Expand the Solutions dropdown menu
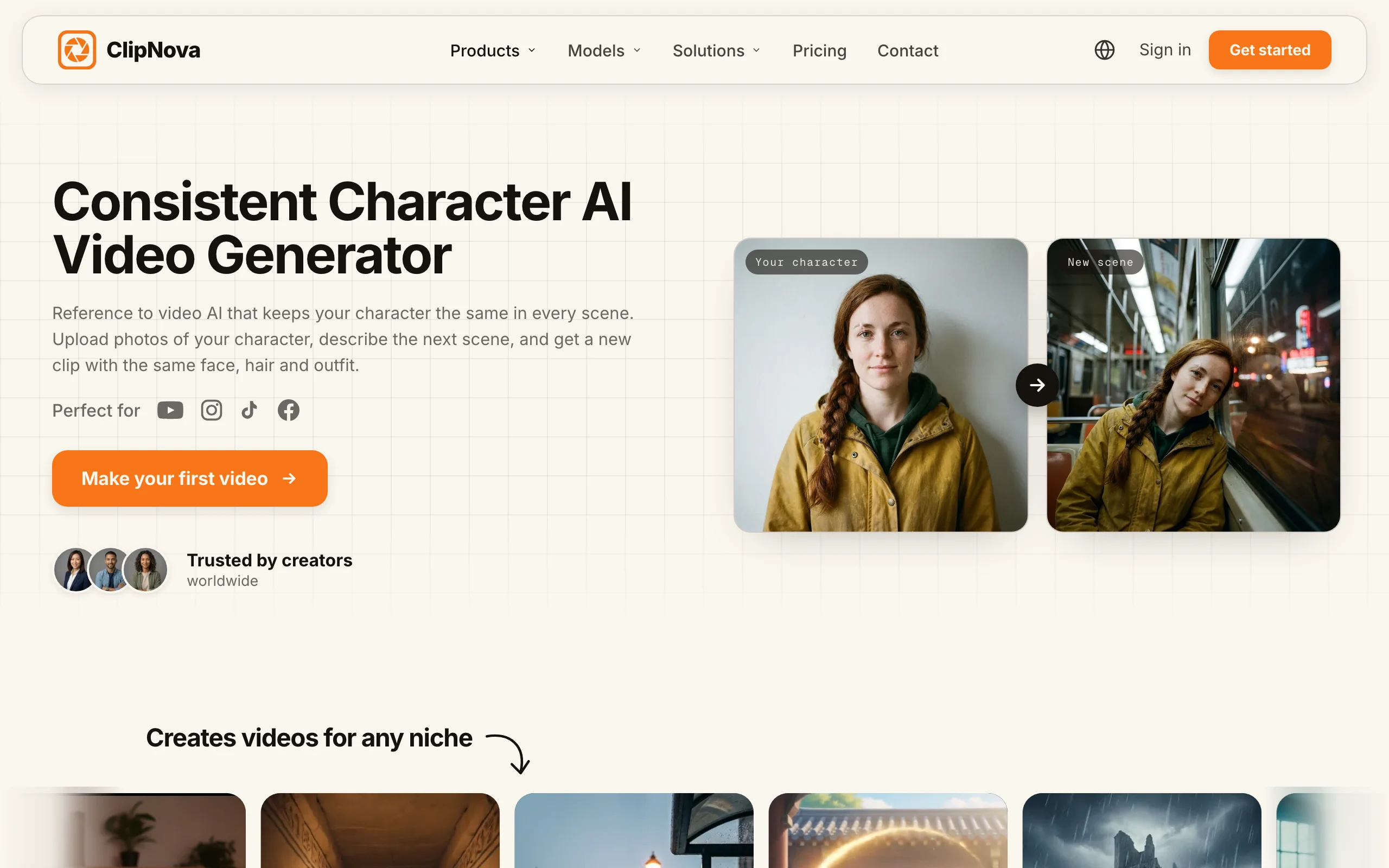1389x868 pixels. pyautogui.click(x=716, y=50)
